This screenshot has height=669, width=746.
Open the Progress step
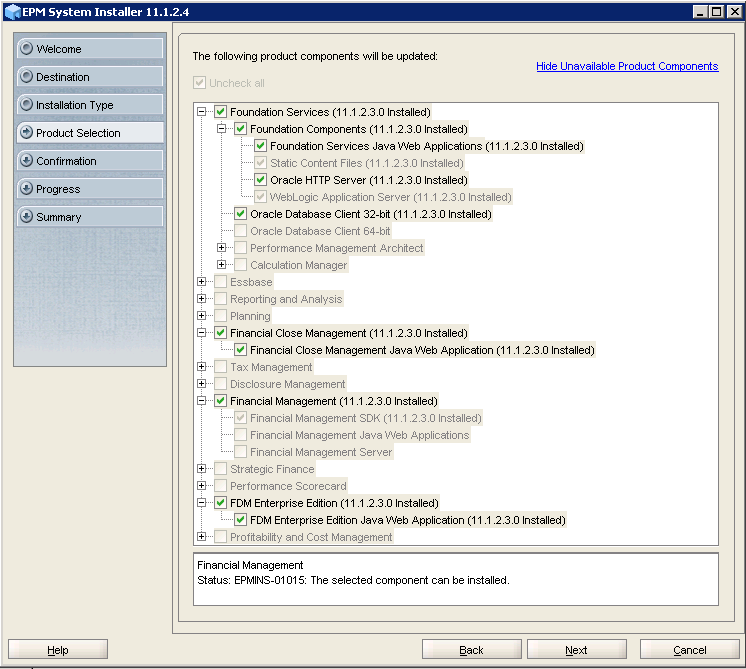point(90,188)
